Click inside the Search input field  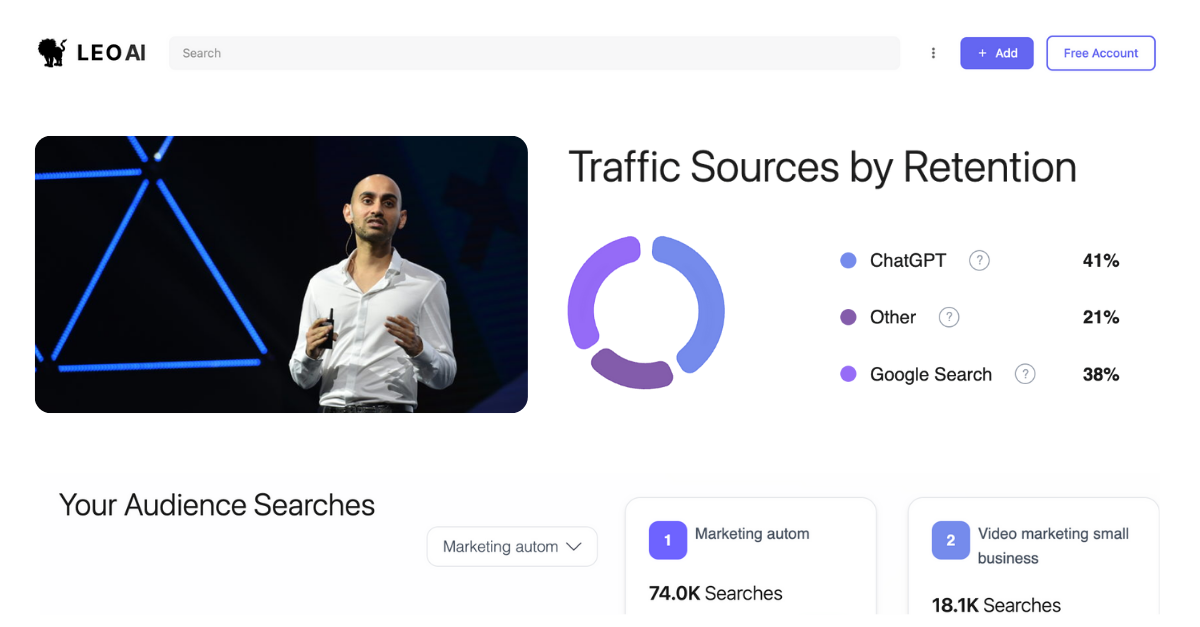534,53
